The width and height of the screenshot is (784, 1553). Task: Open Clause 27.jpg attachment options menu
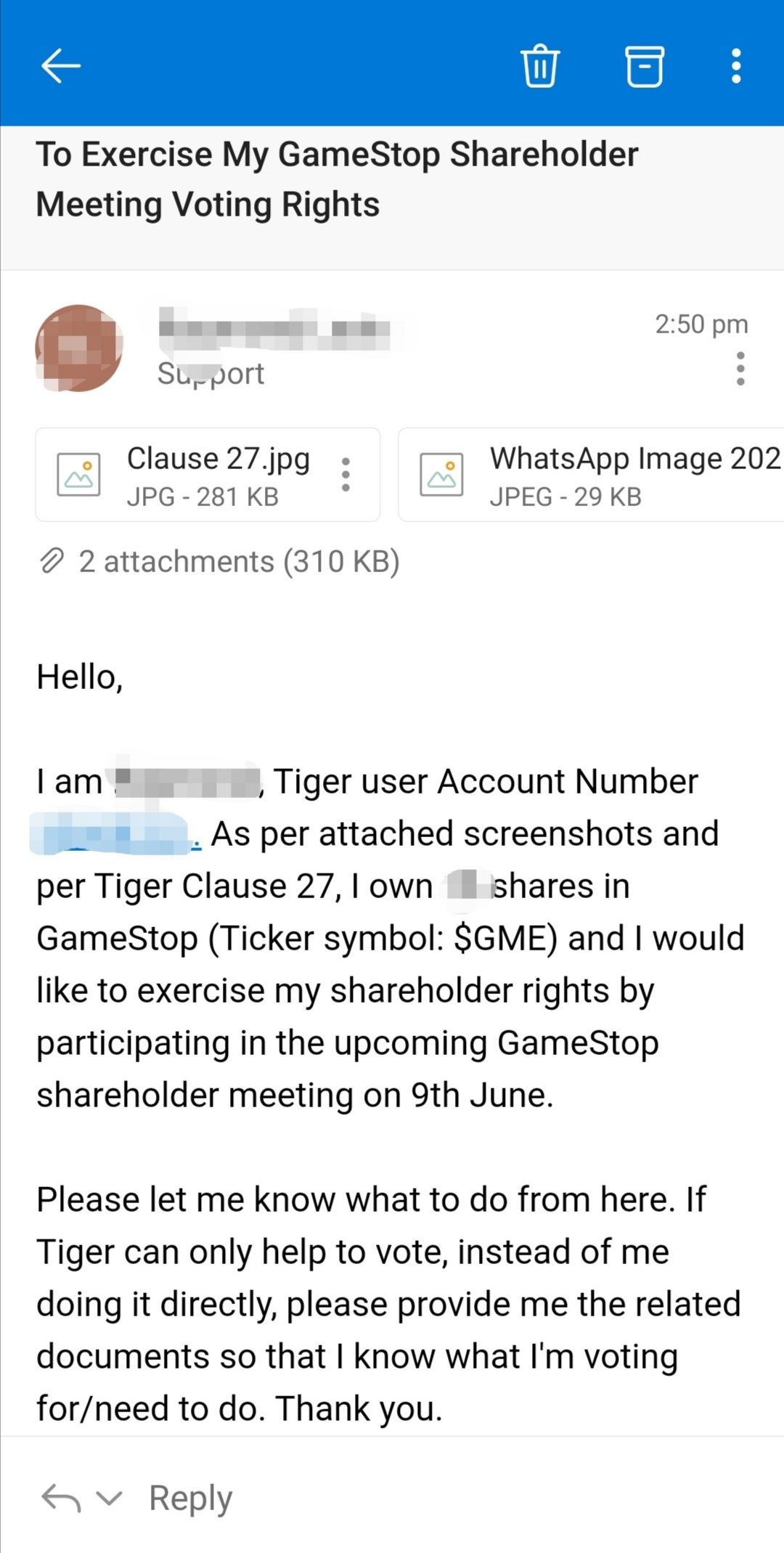(346, 475)
